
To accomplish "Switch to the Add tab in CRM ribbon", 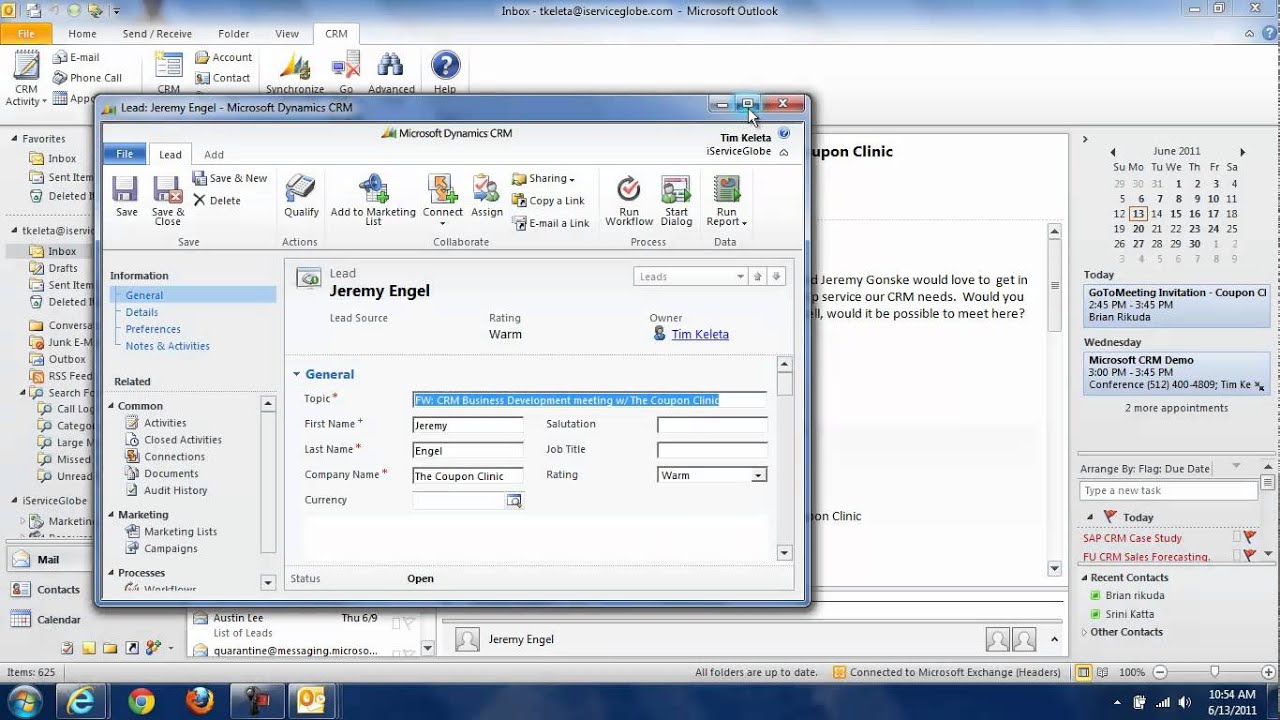I will (214, 154).
